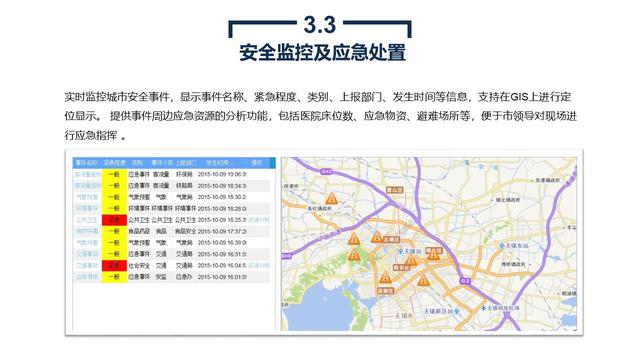Screen dimensions: 640x360
Task: Click the 上报部门 column header
Action: (186, 163)
